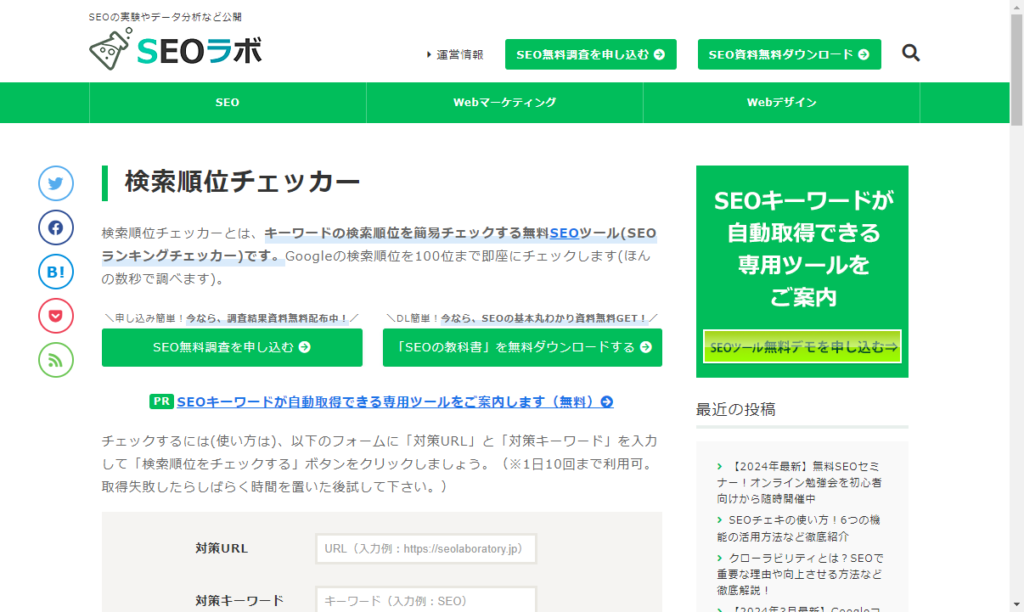Viewport: 1024px width, 612px height.
Task: Open the SEO navigation menu
Action: coord(227,103)
